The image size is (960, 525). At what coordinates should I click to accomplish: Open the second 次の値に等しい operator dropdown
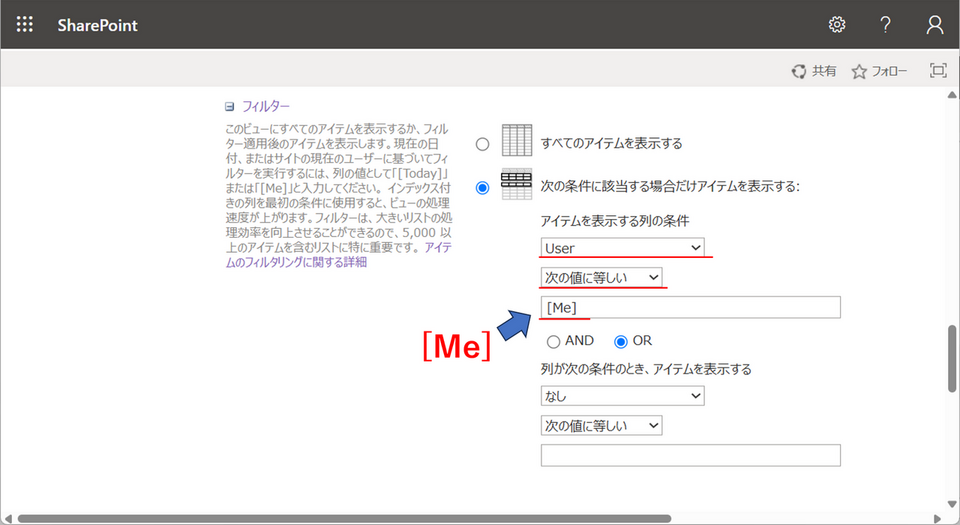click(601, 425)
